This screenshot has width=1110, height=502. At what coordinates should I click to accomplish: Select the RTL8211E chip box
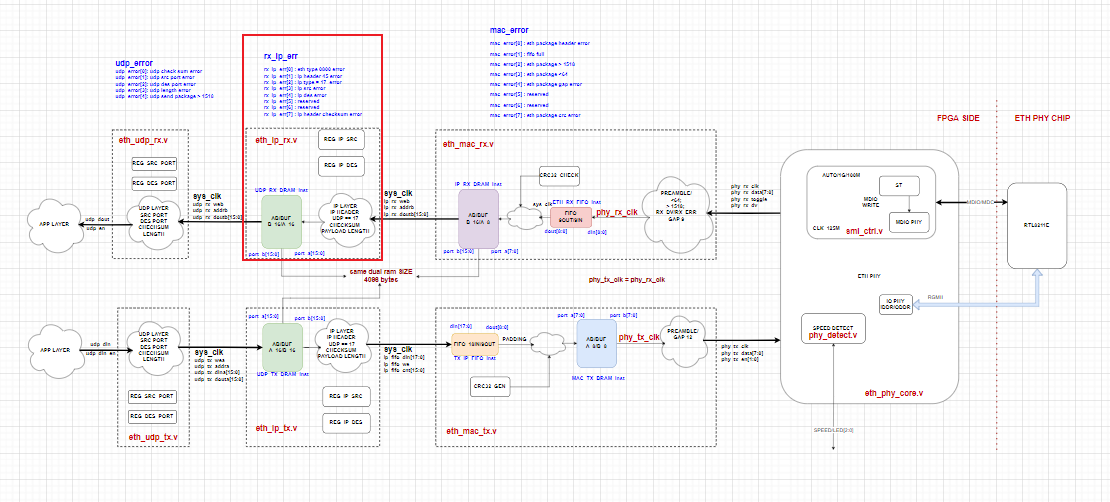[1036, 225]
